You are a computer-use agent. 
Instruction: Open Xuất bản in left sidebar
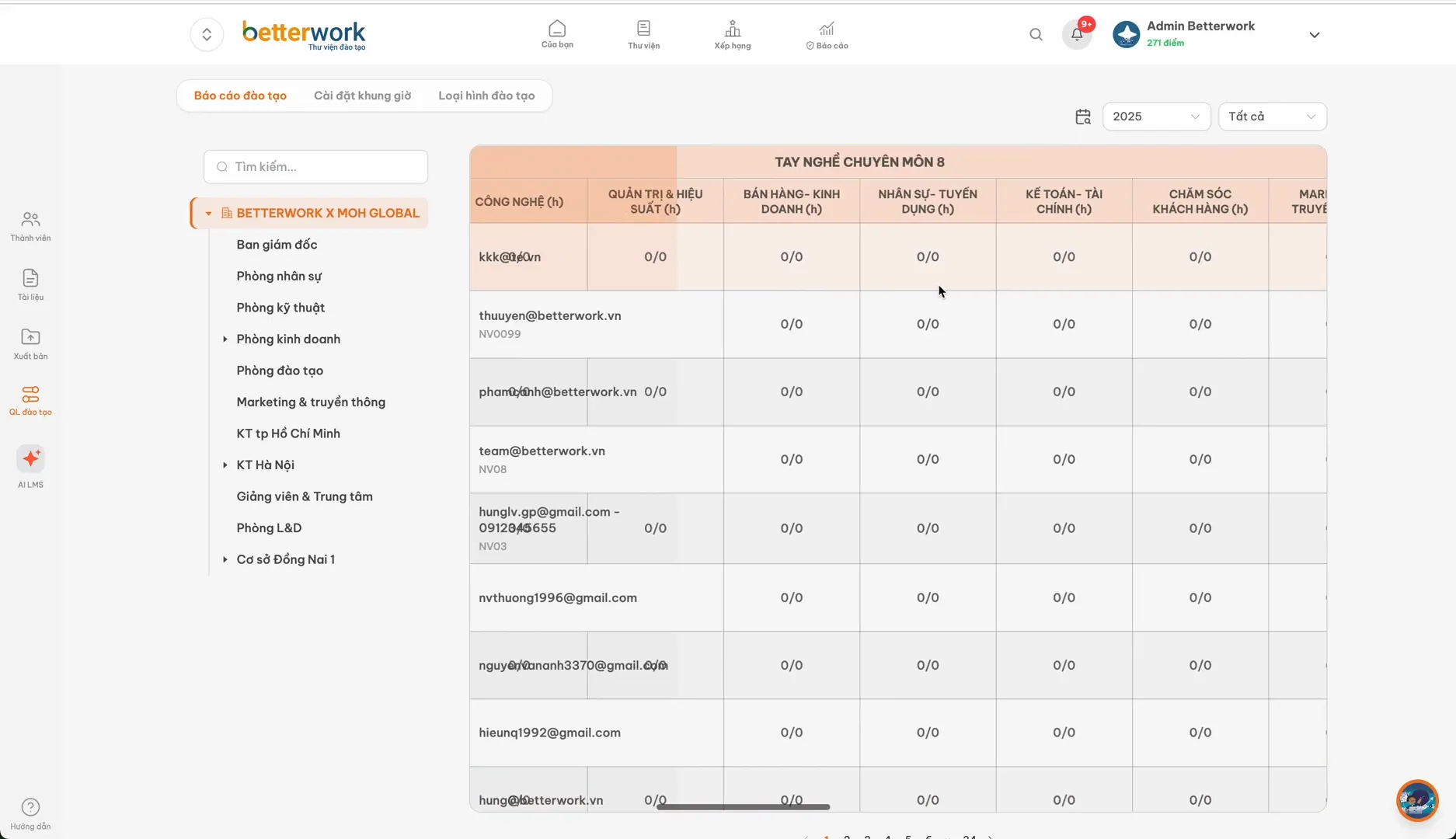[30, 344]
